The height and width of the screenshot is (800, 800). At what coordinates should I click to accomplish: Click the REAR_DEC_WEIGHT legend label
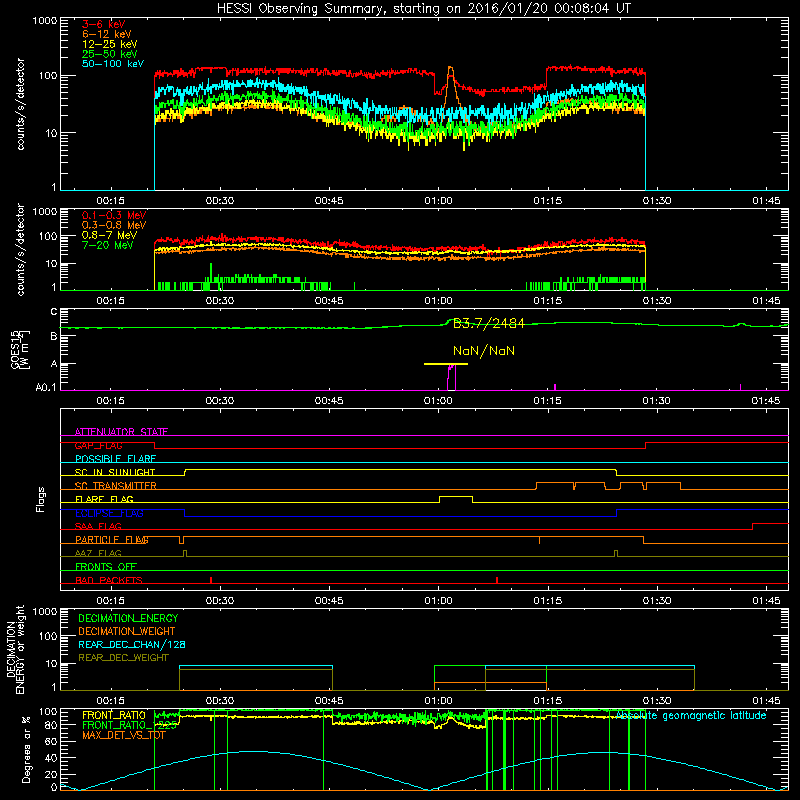[123, 658]
